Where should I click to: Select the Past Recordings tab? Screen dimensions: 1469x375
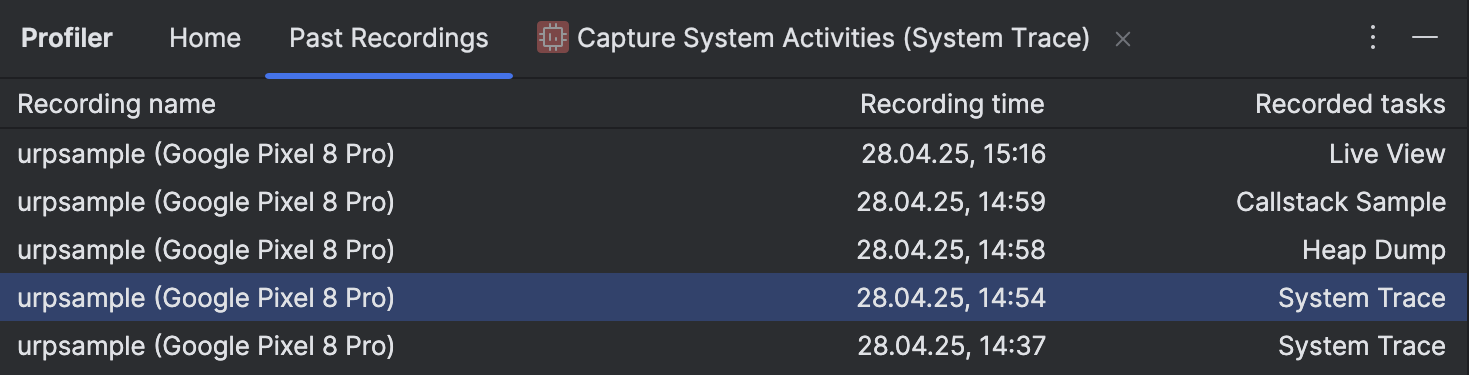(389, 38)
